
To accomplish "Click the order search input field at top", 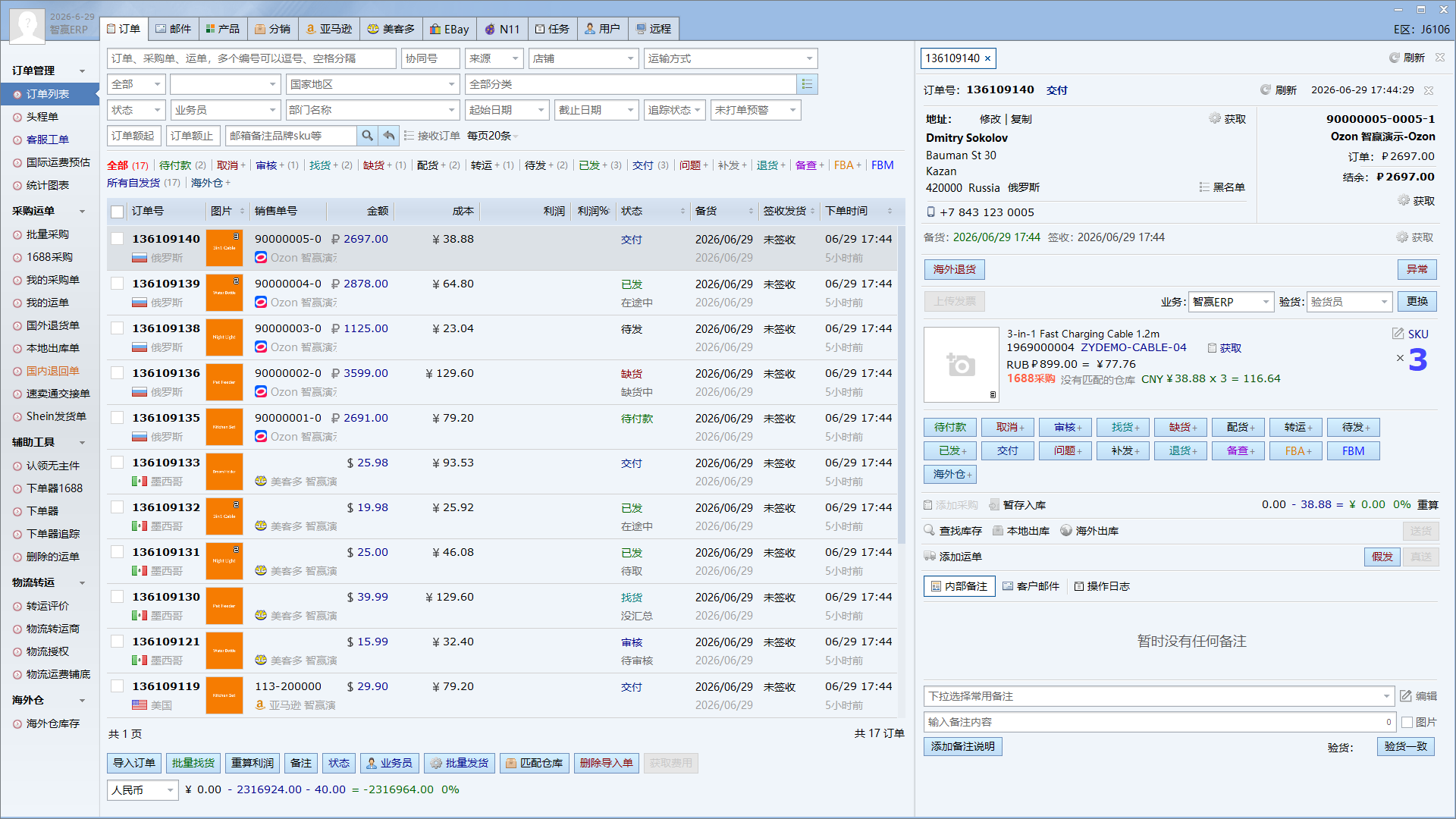I will point(251,58).
